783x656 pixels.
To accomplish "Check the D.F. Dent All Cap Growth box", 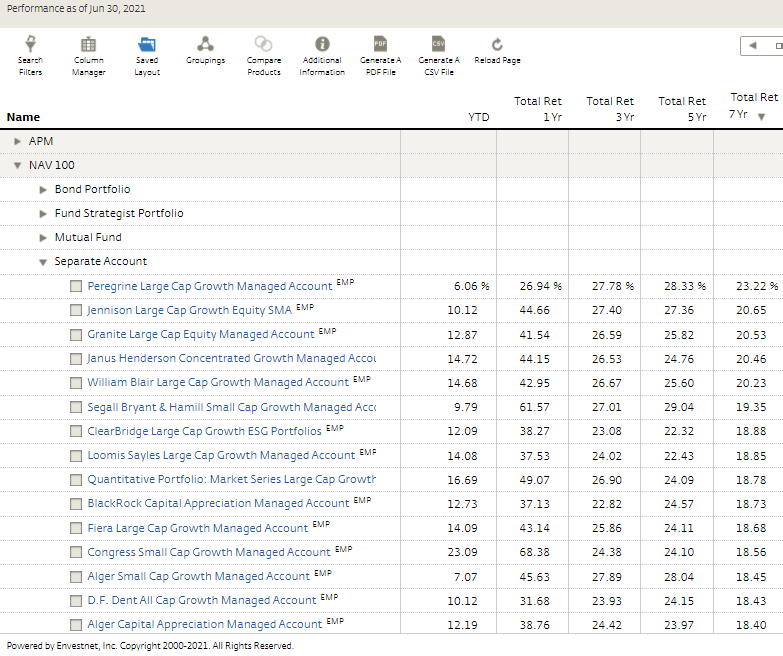I will click(x=76, y=600).
